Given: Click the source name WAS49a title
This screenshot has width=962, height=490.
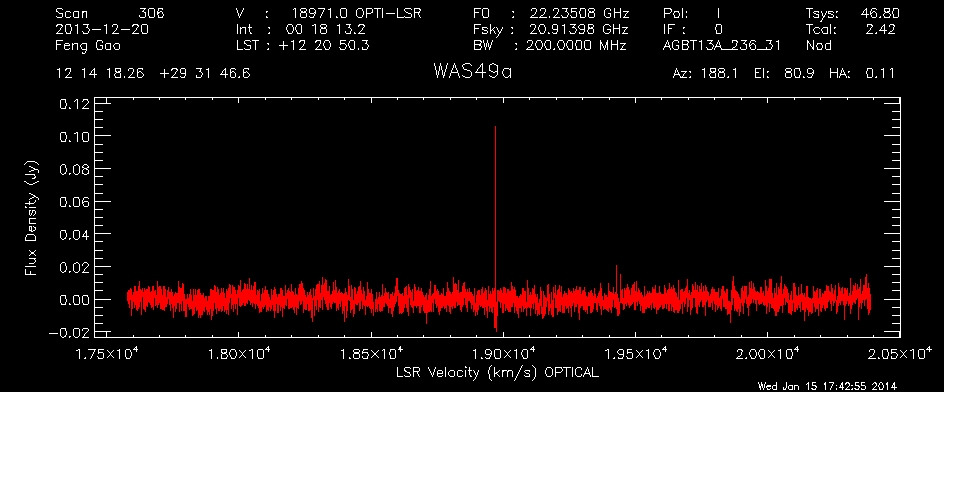Looking at the screenshot, I should [x=472, y=72].
